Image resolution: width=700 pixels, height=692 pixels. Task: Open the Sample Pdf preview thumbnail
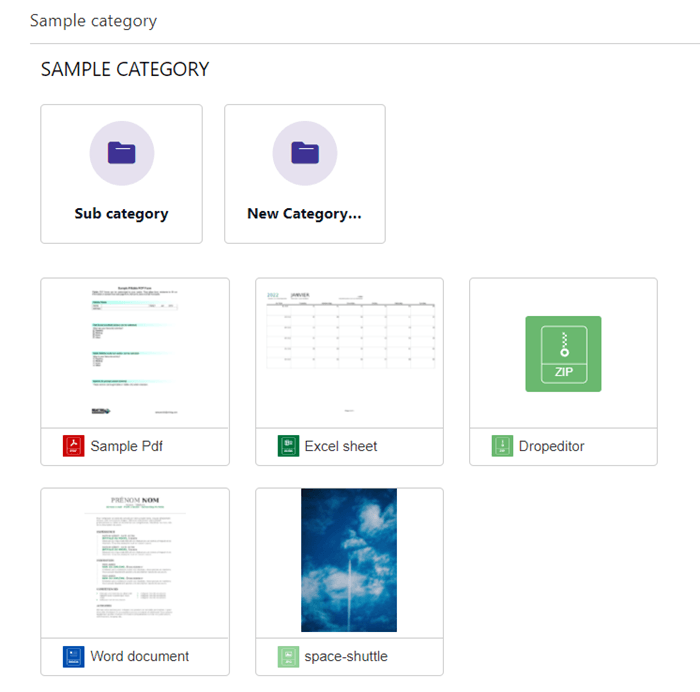click(x=135, y=353)
